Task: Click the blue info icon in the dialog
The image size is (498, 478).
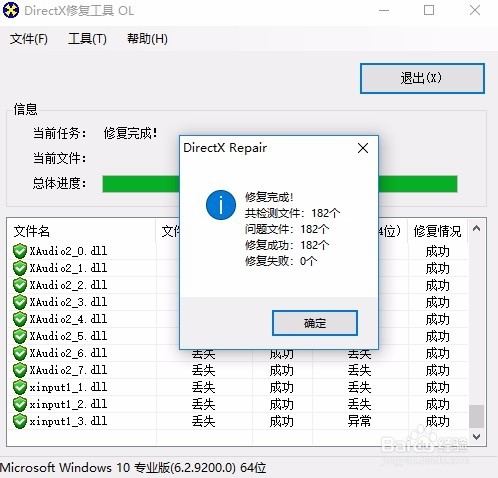Action: tap(221, 205)
